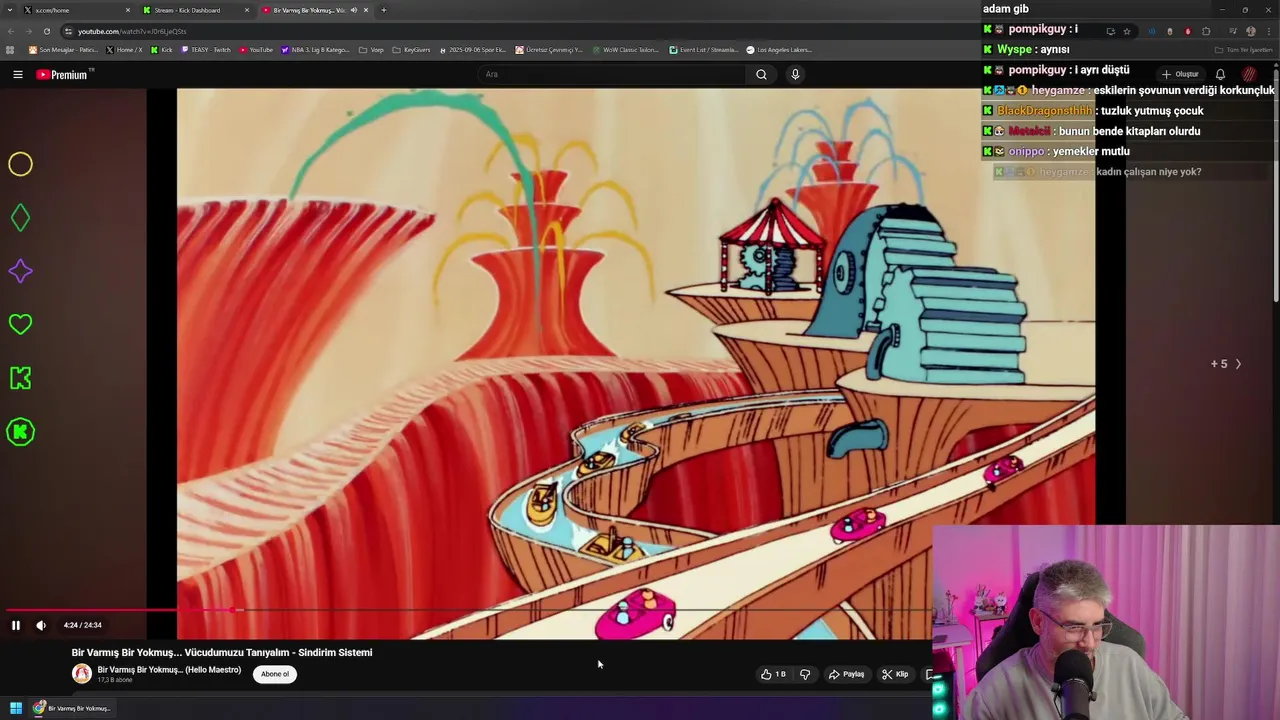Open the browser three-dot menu

[x=1267, y=31]
